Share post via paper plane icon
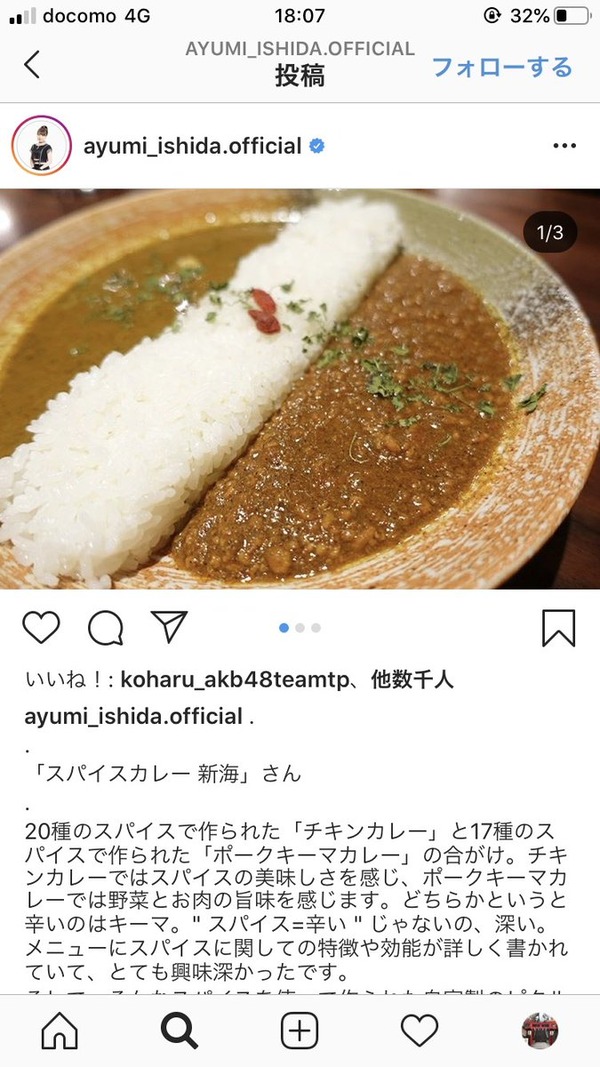600x1067 pixels. pyautogui.click(x=169, y=627)
